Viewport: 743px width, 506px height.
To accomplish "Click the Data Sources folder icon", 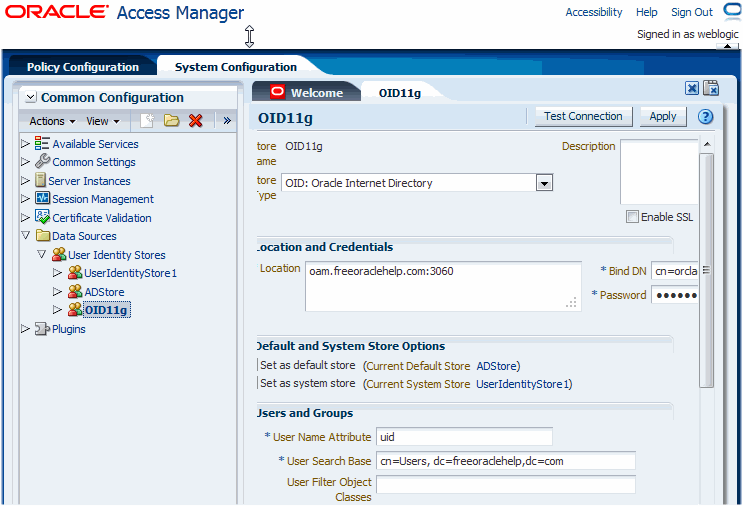I will pyautogui.click(x=43, y=235).
